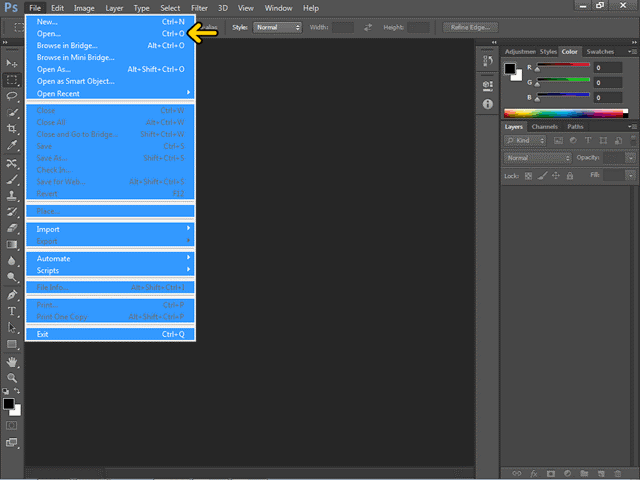The image size is (640, 480).
Task: Select the Lasso tool
Action: (12, 96)
